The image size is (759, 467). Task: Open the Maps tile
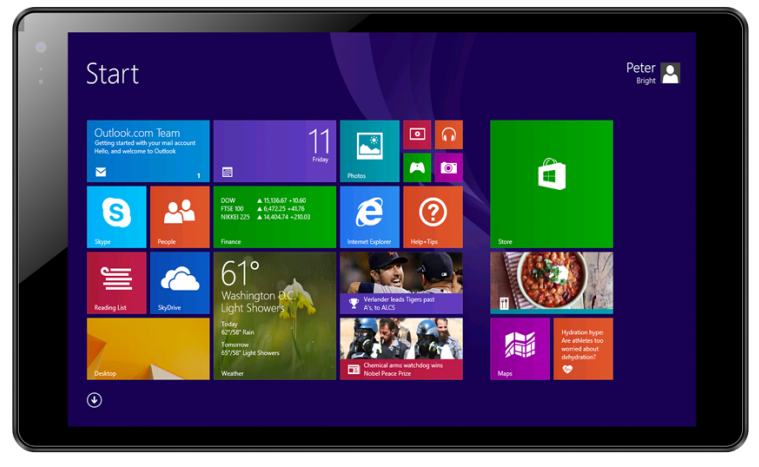[x=520, y=348]
